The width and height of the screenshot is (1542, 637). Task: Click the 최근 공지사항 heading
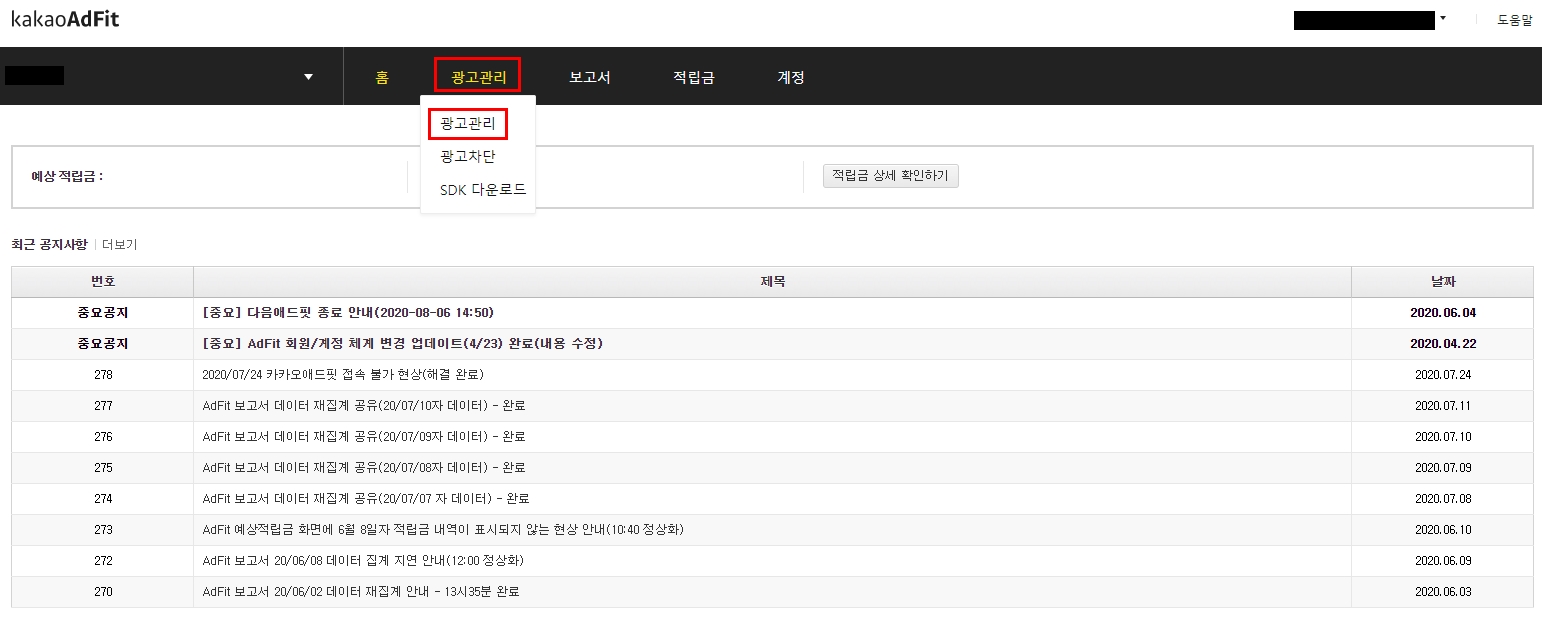49,244
